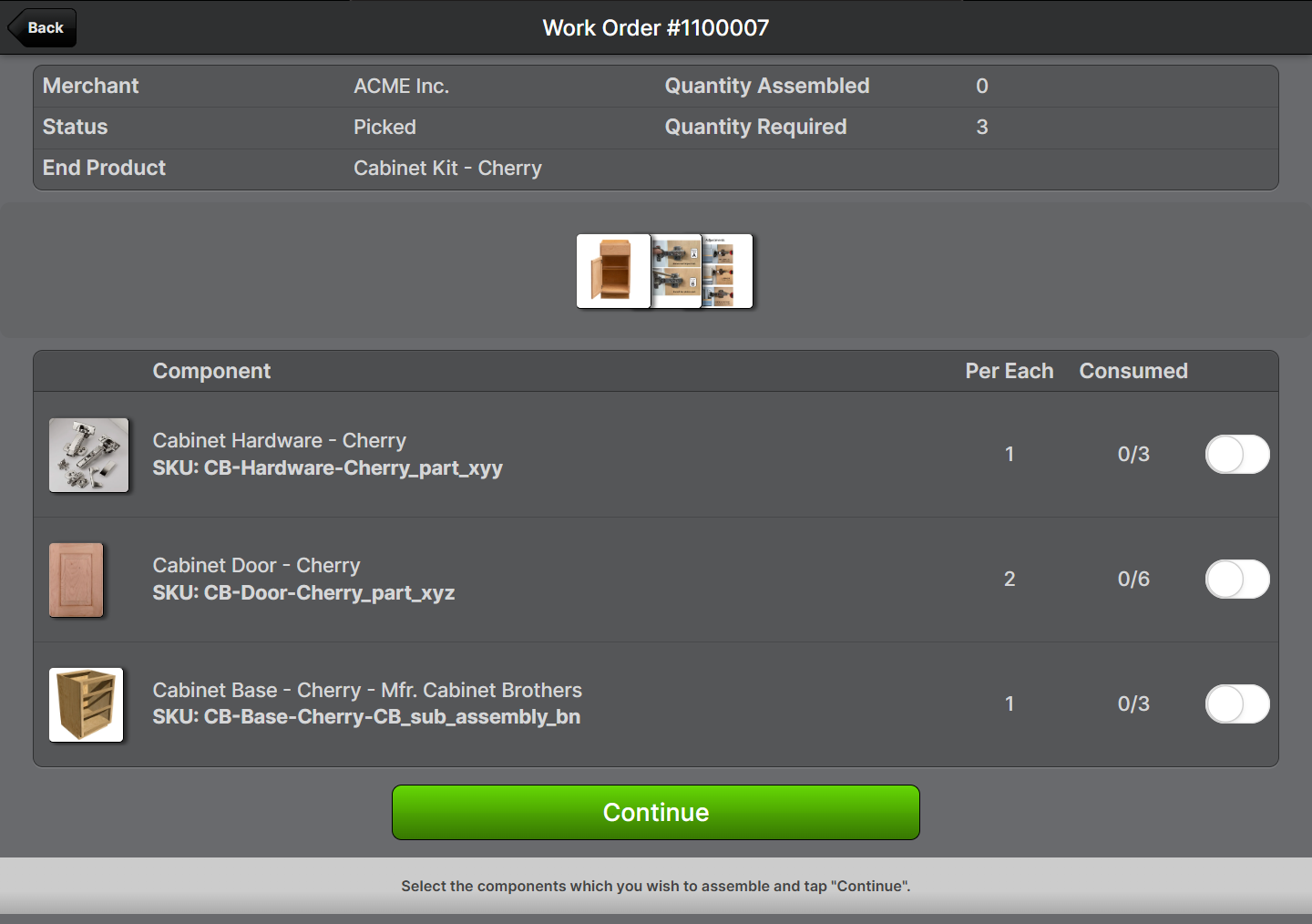Open the middle hinge instruction image
The image size is (1312, 924).
[676, 271]
